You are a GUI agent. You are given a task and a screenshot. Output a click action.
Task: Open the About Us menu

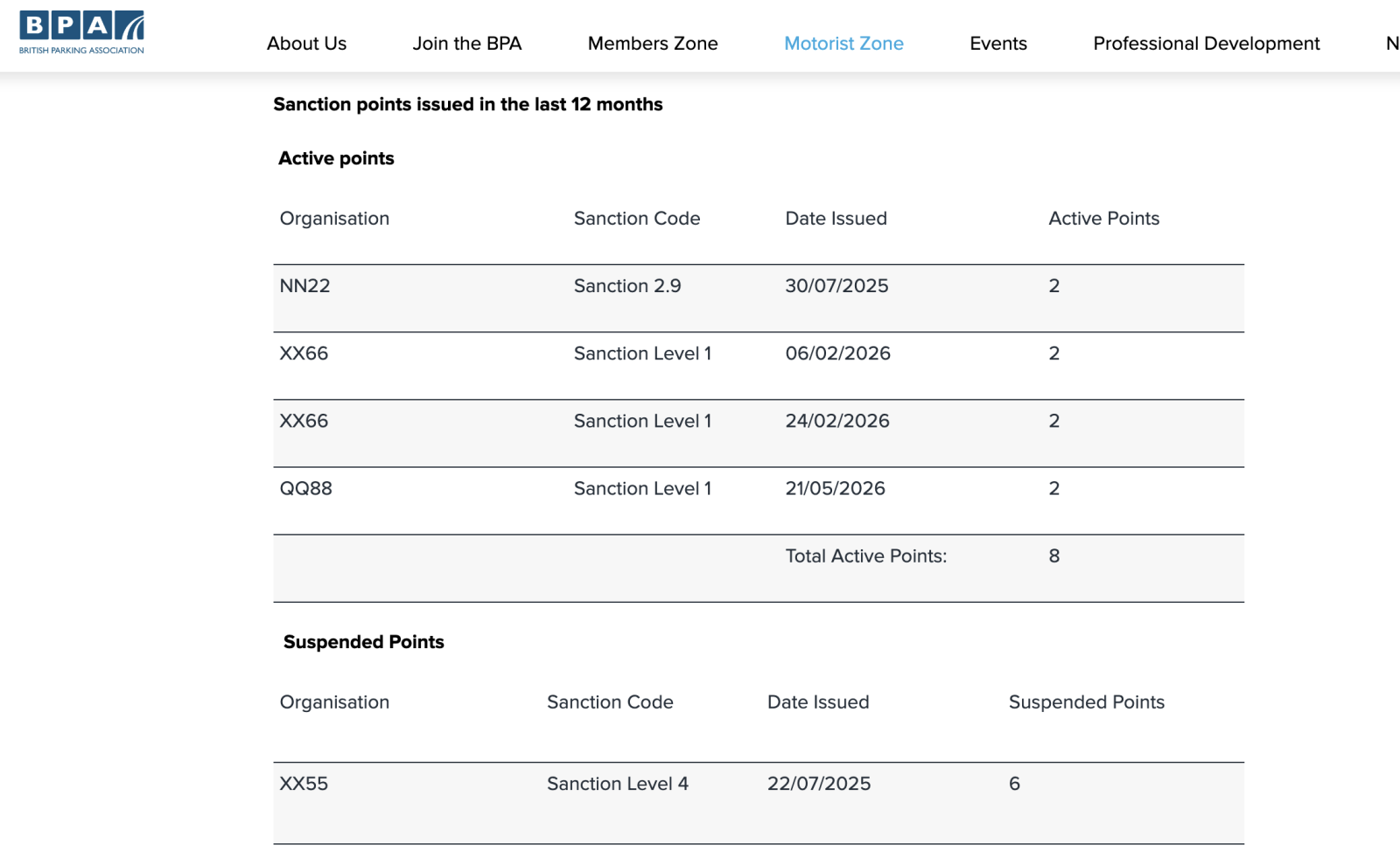pos(306,43)
